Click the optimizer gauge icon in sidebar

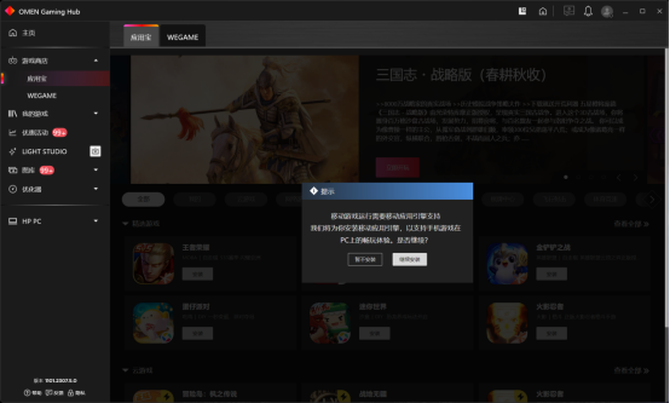click(x=13, y=189)
